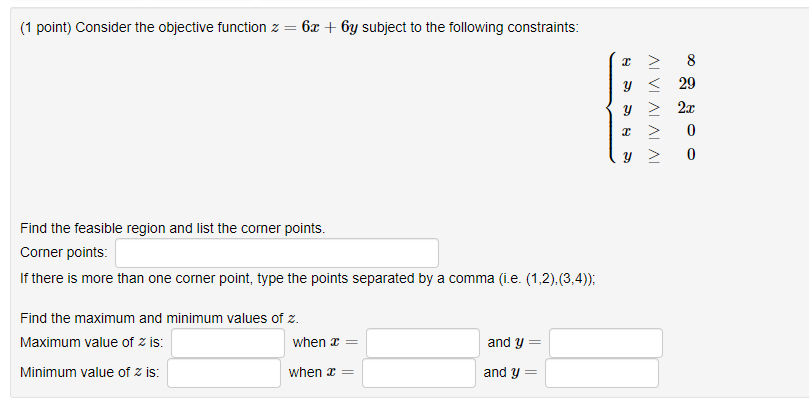Click the Corner points answer field
809x406 pixels.
coord(277,253)
